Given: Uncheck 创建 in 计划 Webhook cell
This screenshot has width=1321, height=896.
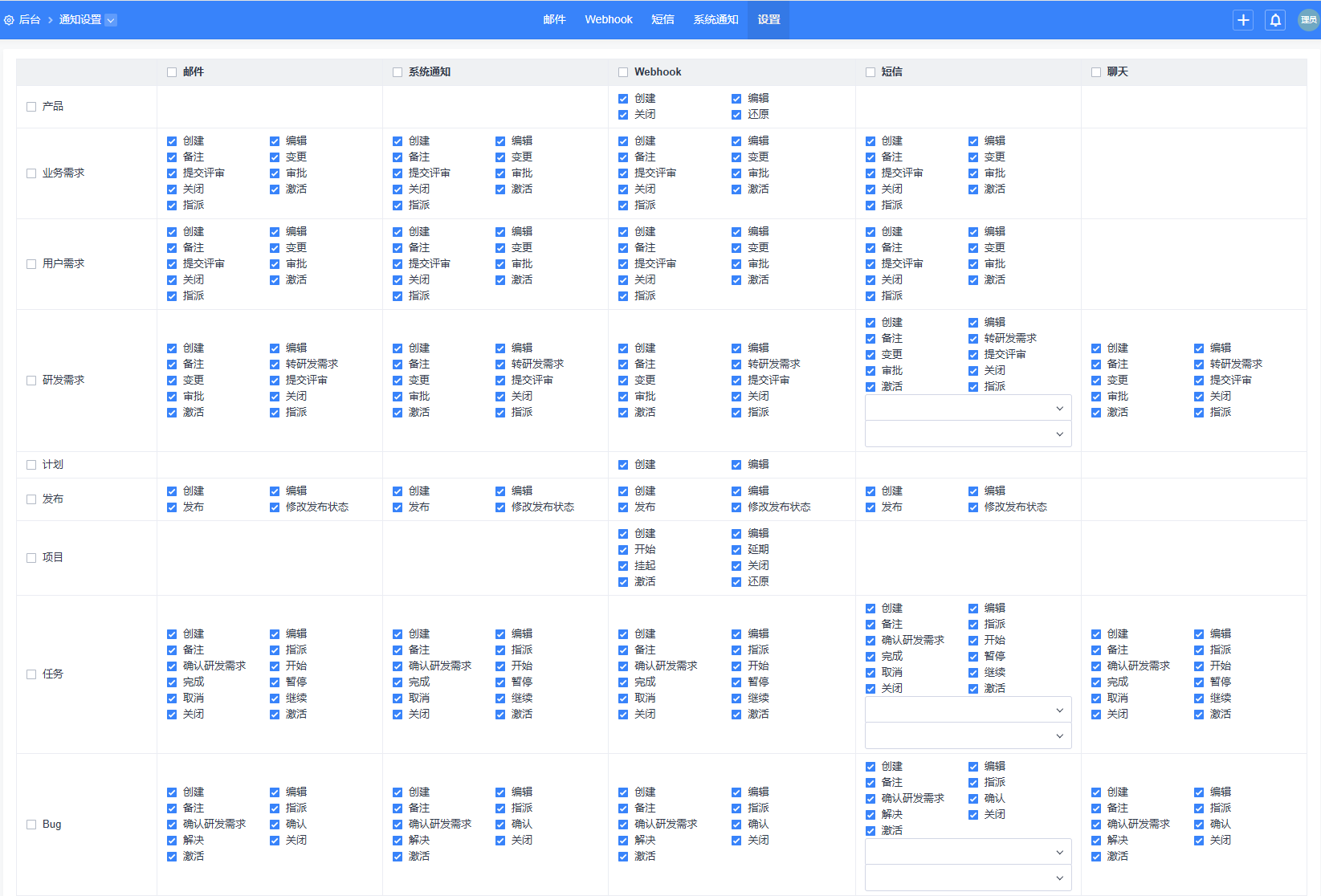Looking at the screenshot, I should [x=623, y=465].
